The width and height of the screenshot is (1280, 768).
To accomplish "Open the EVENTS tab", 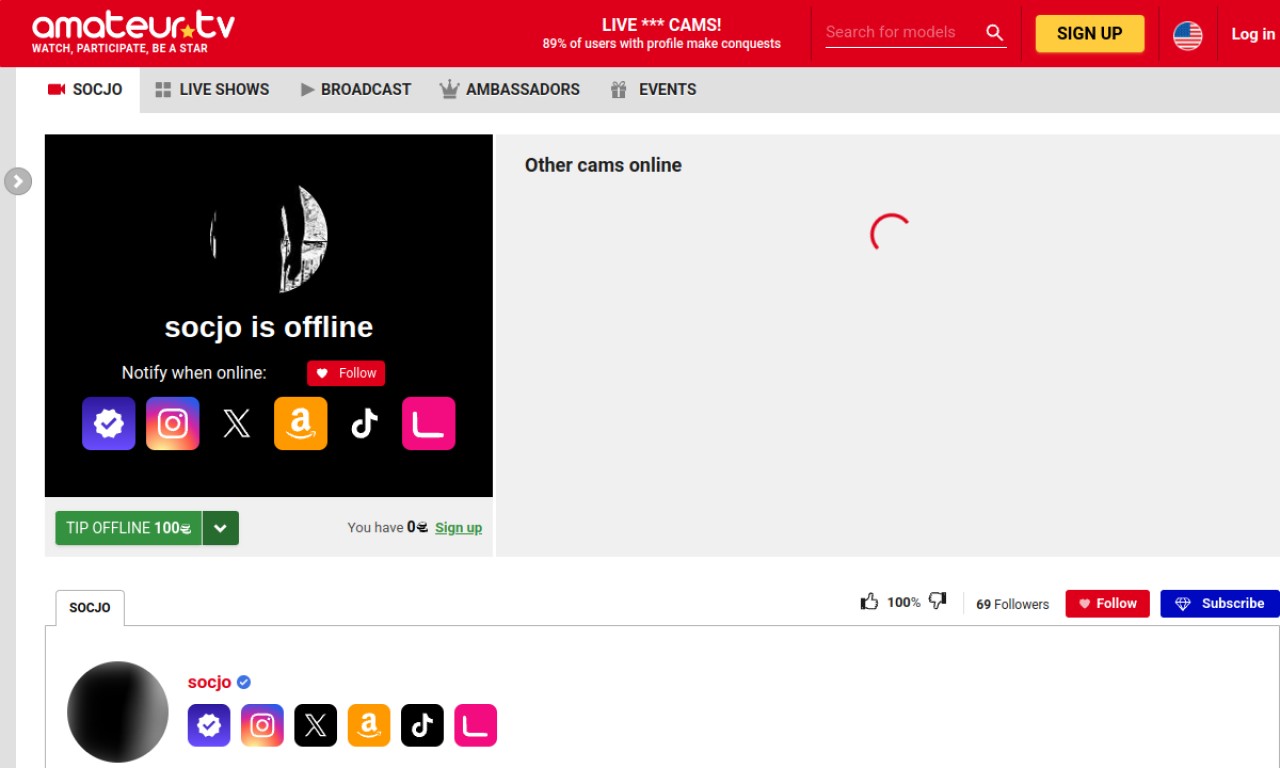I will pyautogui.click(x=653, y=89).
